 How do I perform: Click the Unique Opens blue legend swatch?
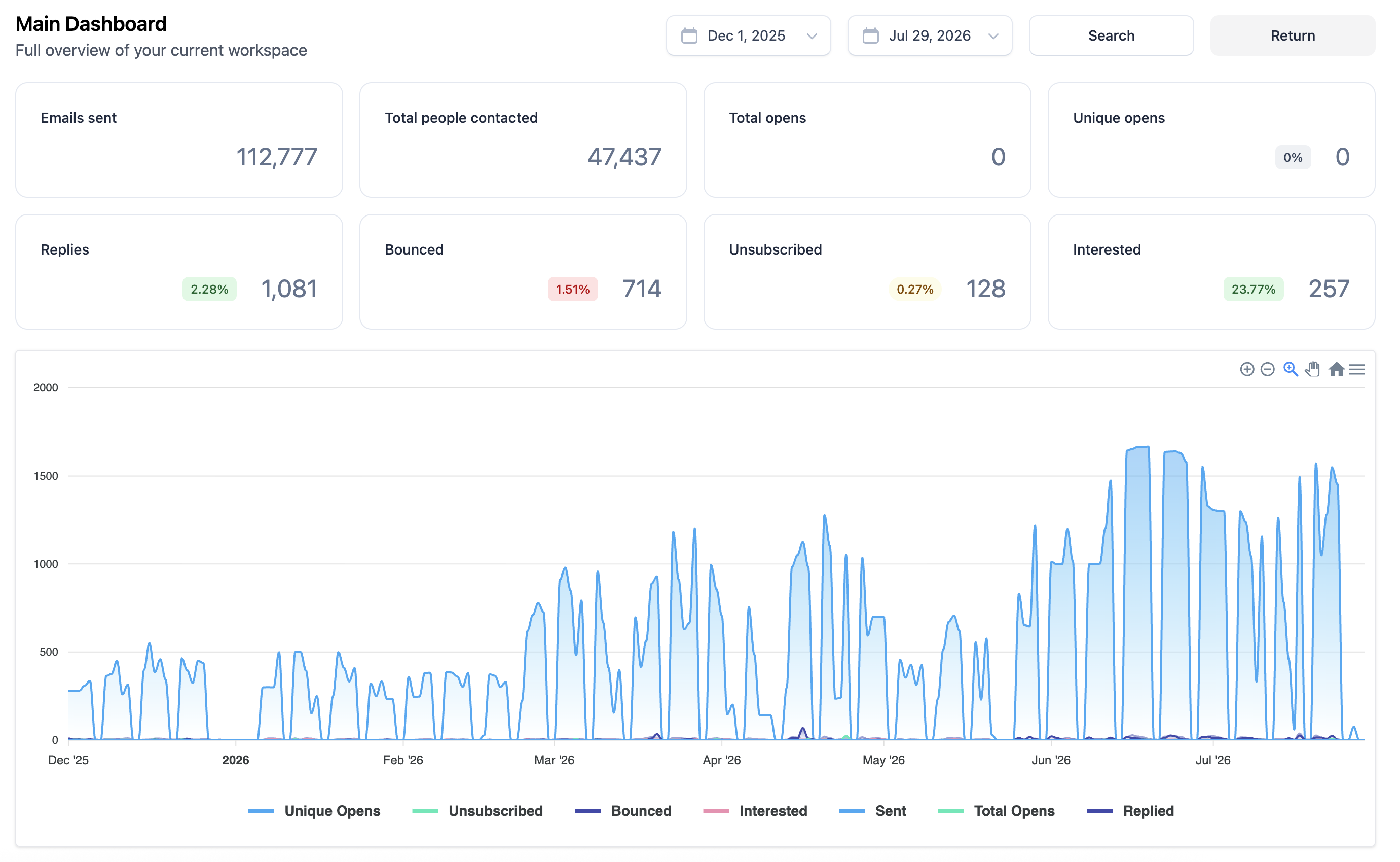point(261,811)
